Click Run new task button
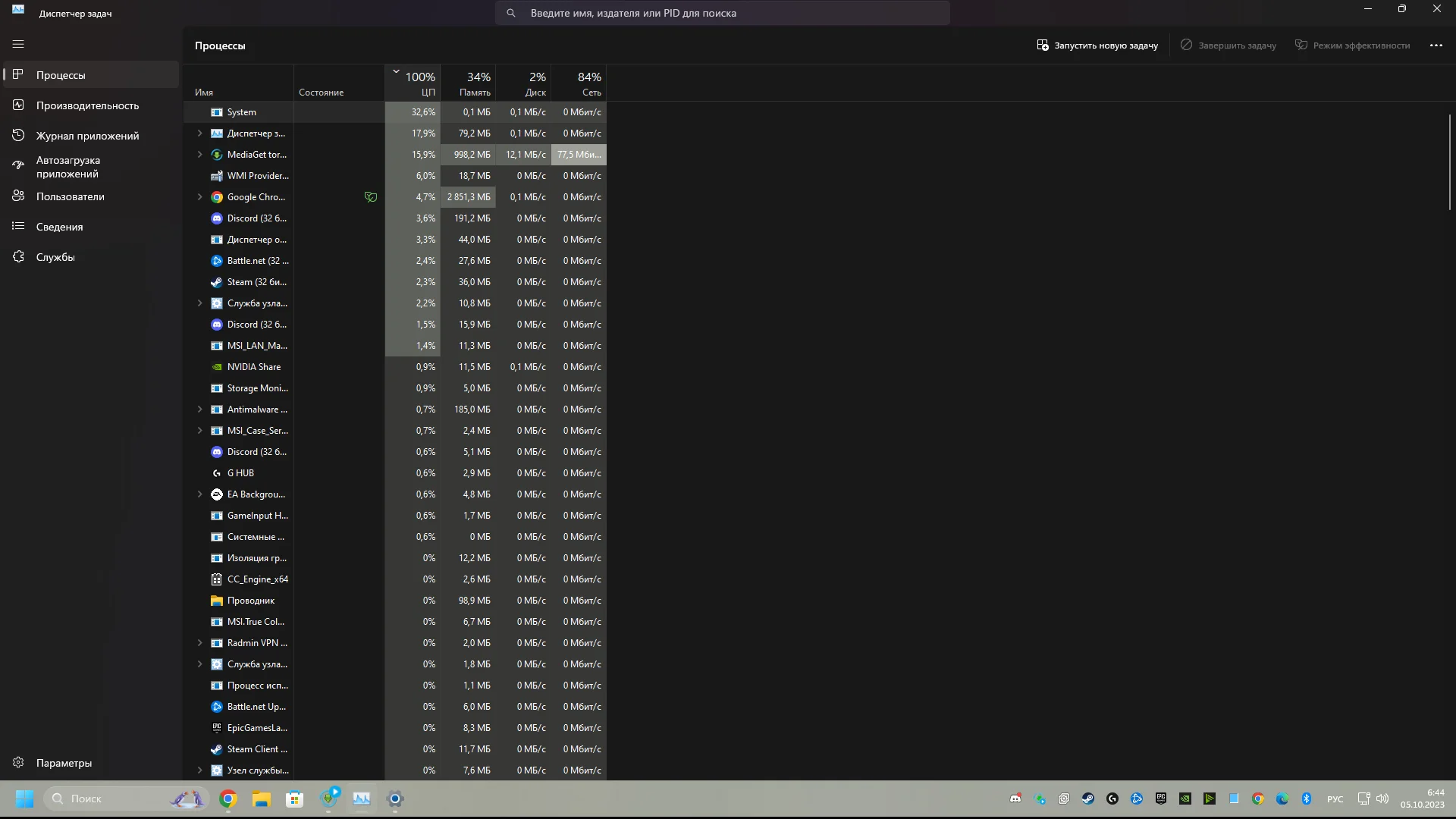Viewport: 1456px width, 819px height. 1097,45
